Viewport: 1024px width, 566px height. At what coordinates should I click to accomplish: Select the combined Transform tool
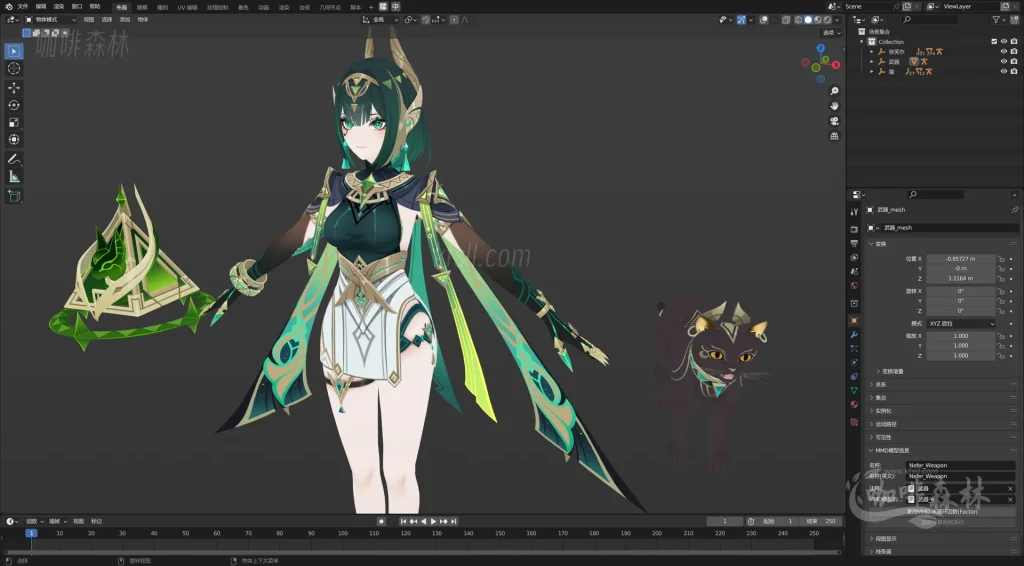(x=14, y=140)
